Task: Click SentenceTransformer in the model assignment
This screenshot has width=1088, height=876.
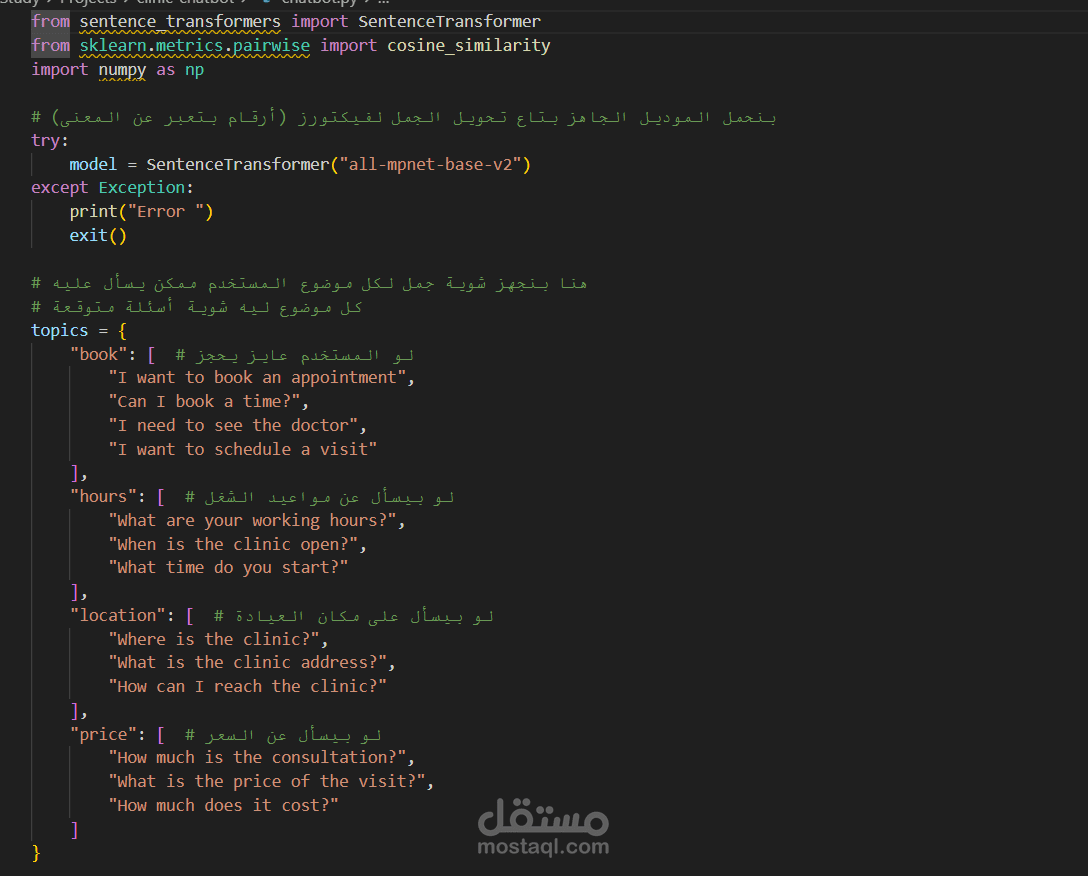Action: (x=237, y=165)
